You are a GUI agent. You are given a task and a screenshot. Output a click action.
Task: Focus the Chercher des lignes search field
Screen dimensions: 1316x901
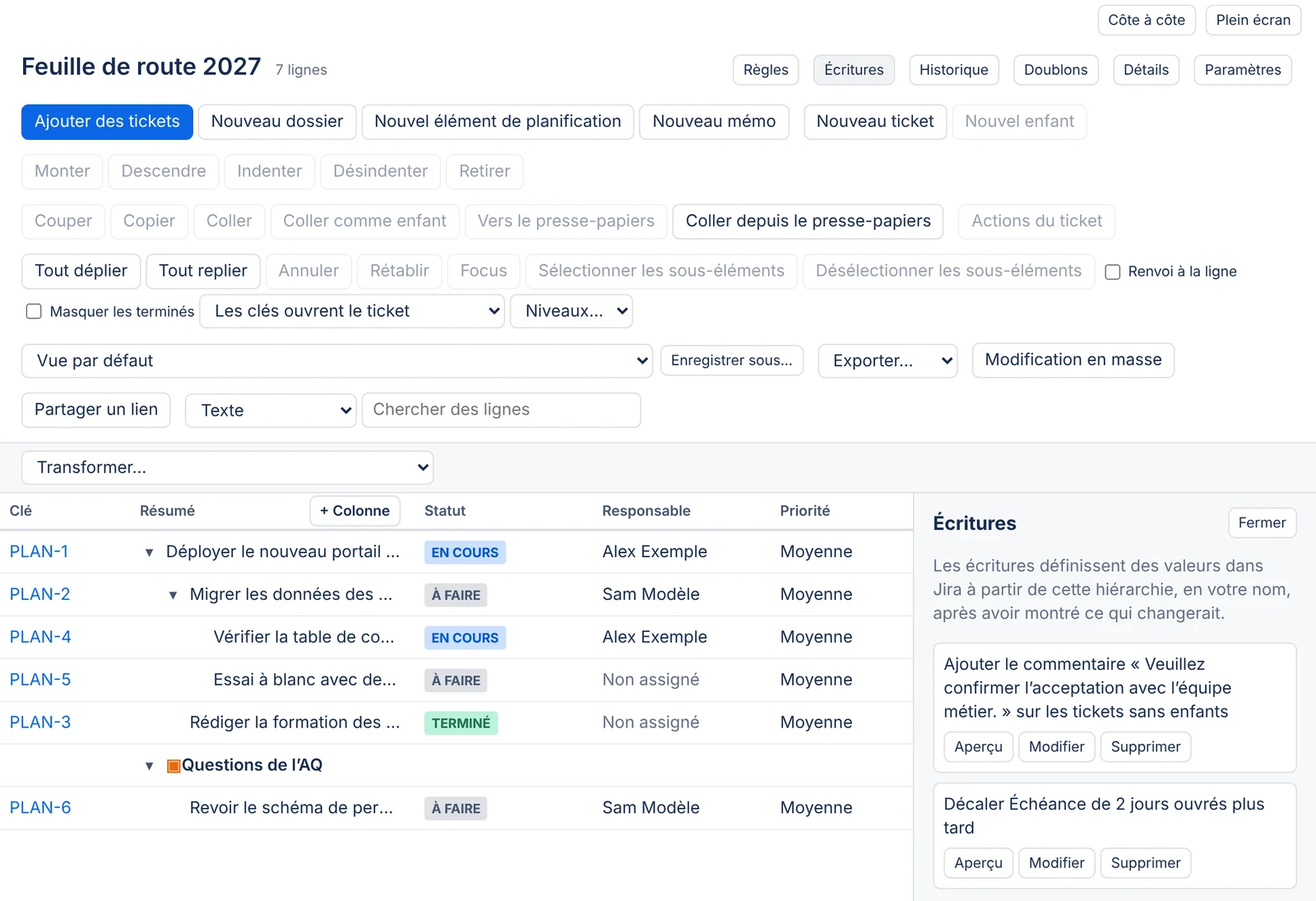(x=502, y=410)
